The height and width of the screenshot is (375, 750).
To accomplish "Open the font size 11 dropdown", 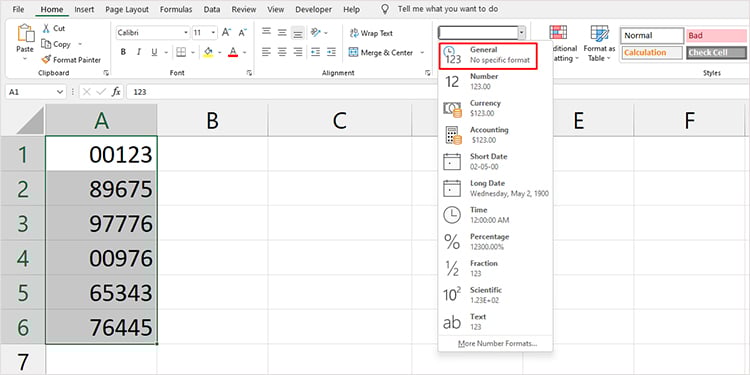I will [213, 33].
